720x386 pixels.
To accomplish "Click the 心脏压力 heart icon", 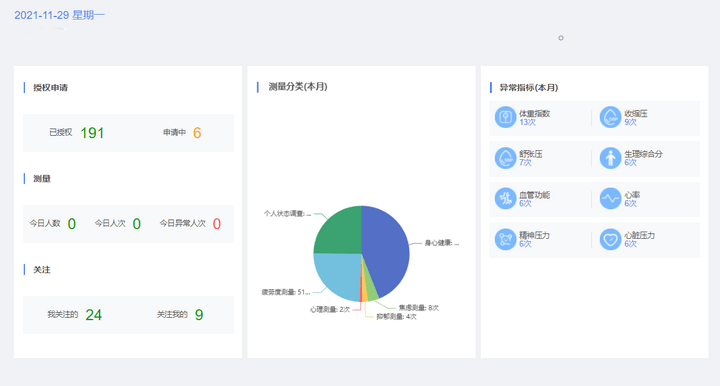I will click(610, 239).
